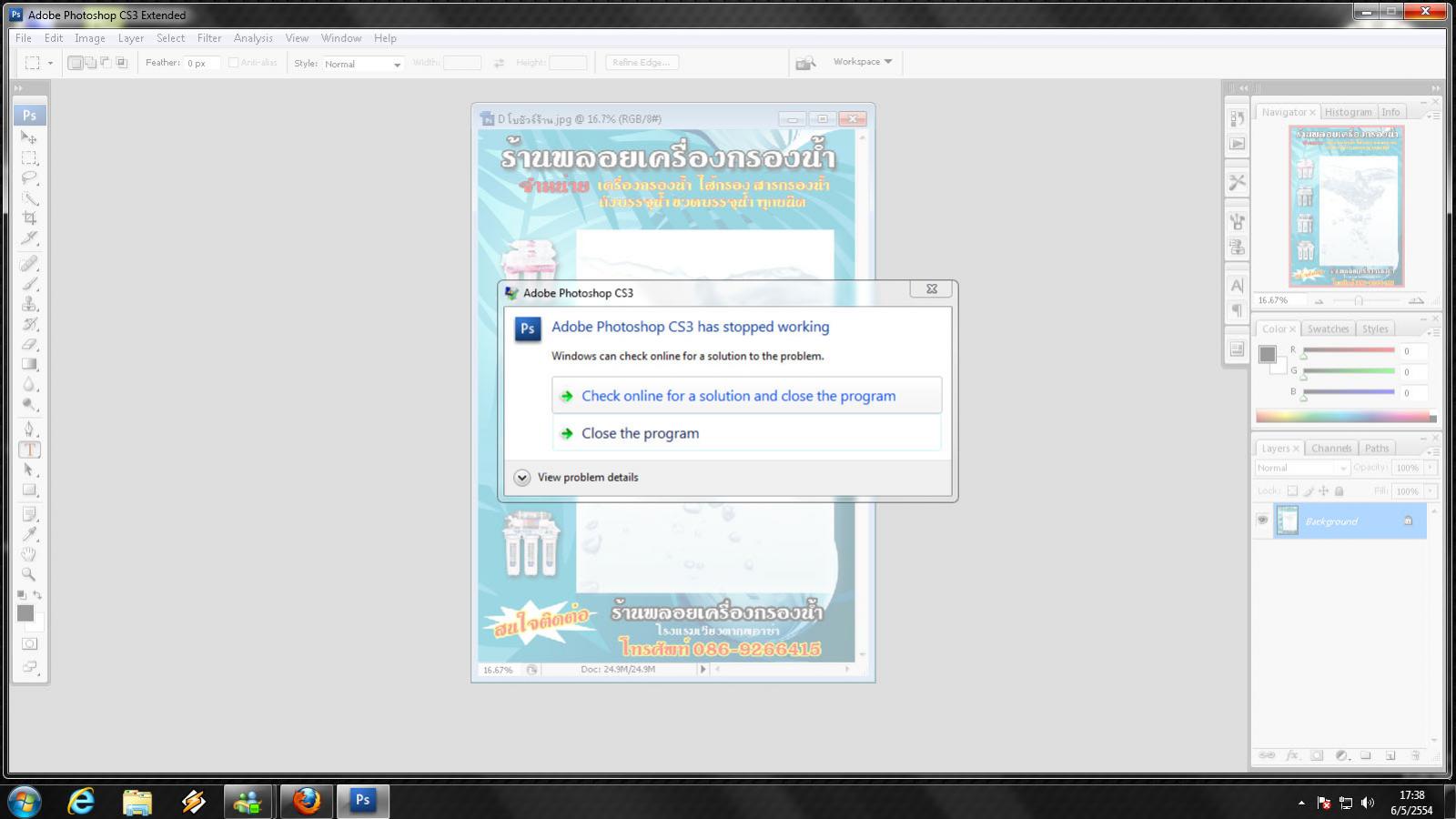This screenshot has width=1456, height=819.
Task: Open the Fill slider arrow
Action: coord(1431,490)
